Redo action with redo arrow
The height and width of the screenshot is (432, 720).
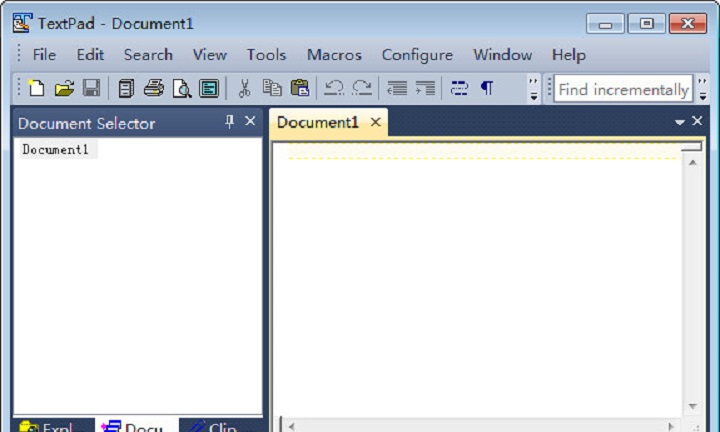[x=362, y=88]
